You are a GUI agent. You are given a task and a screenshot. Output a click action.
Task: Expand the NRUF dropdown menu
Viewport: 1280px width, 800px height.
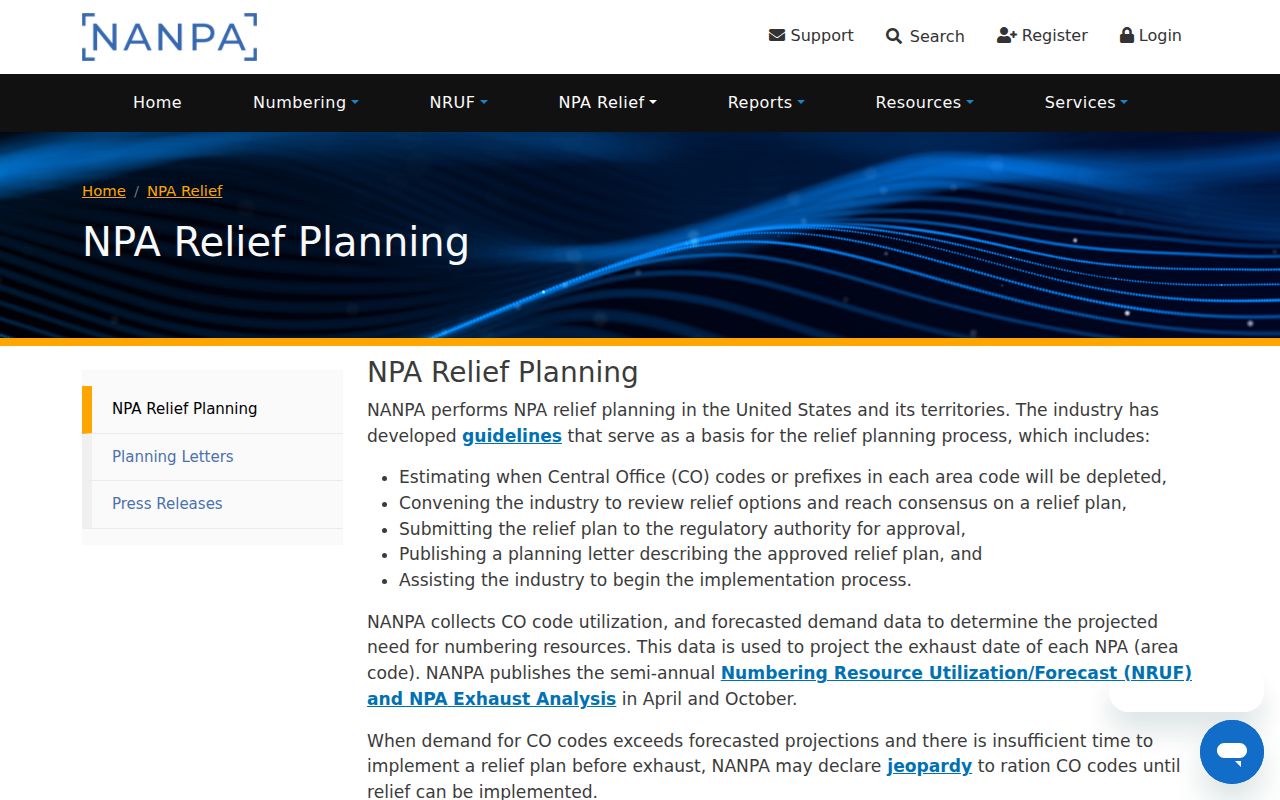[459, 102]
